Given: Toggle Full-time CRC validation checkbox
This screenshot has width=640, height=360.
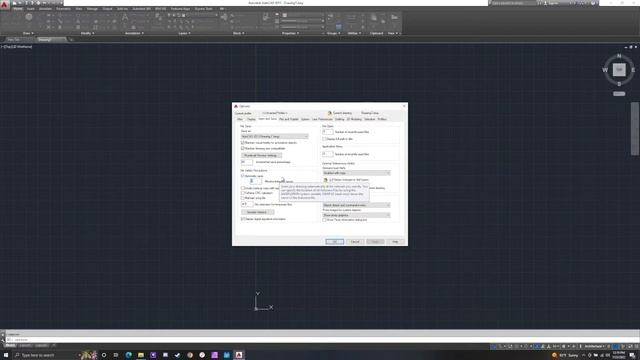Looking at the screenshot, I should click(x=242, y=193).
